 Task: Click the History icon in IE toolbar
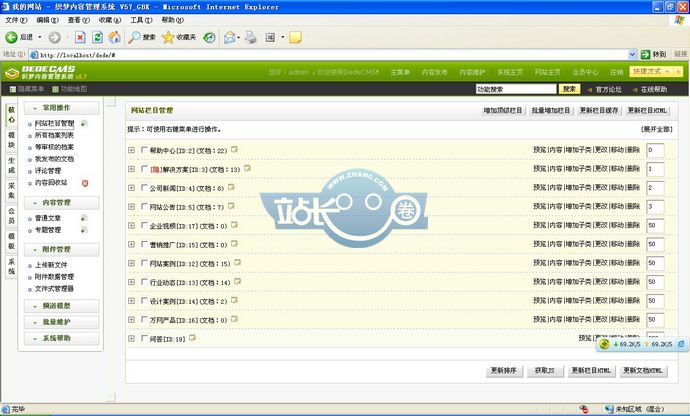pos(209,37)
